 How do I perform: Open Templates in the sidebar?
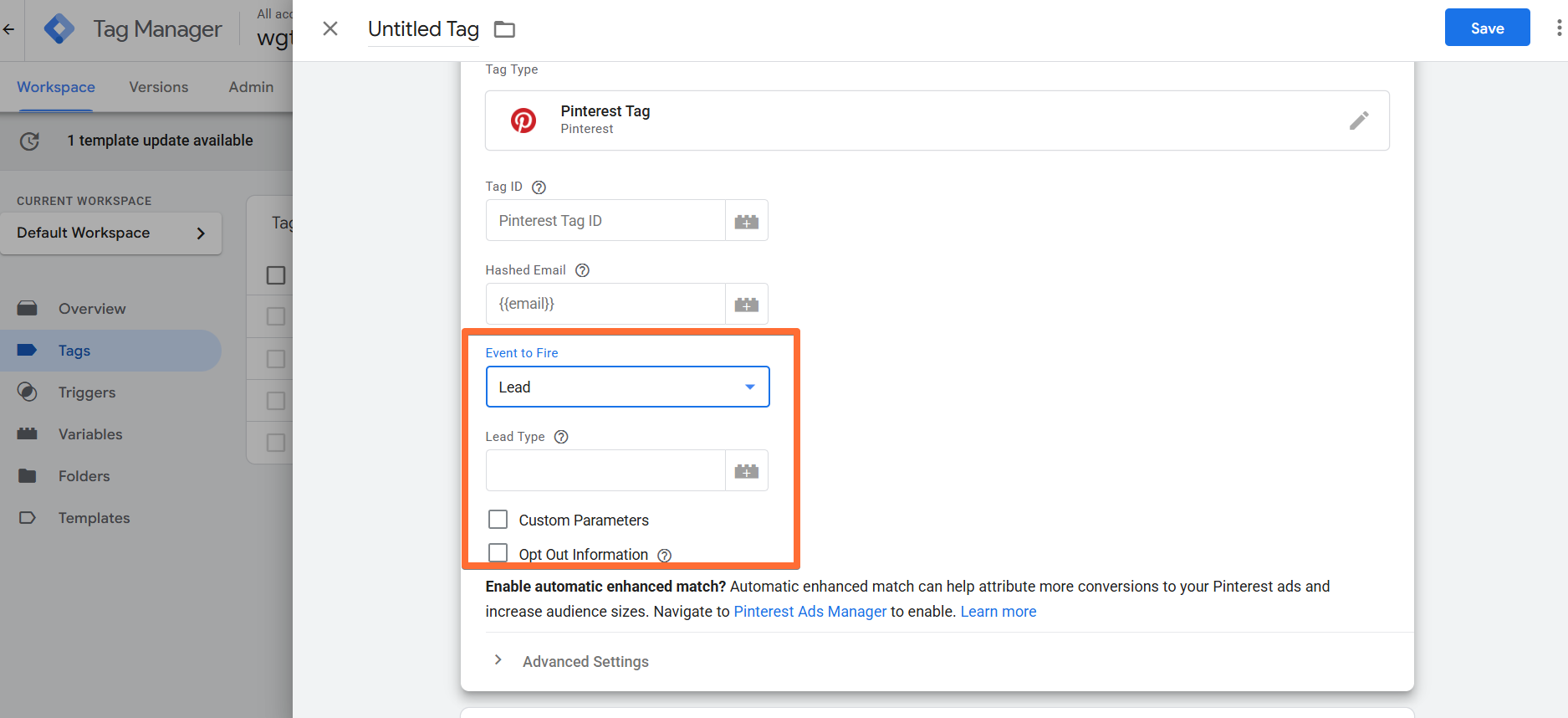(x=94, y=518)
